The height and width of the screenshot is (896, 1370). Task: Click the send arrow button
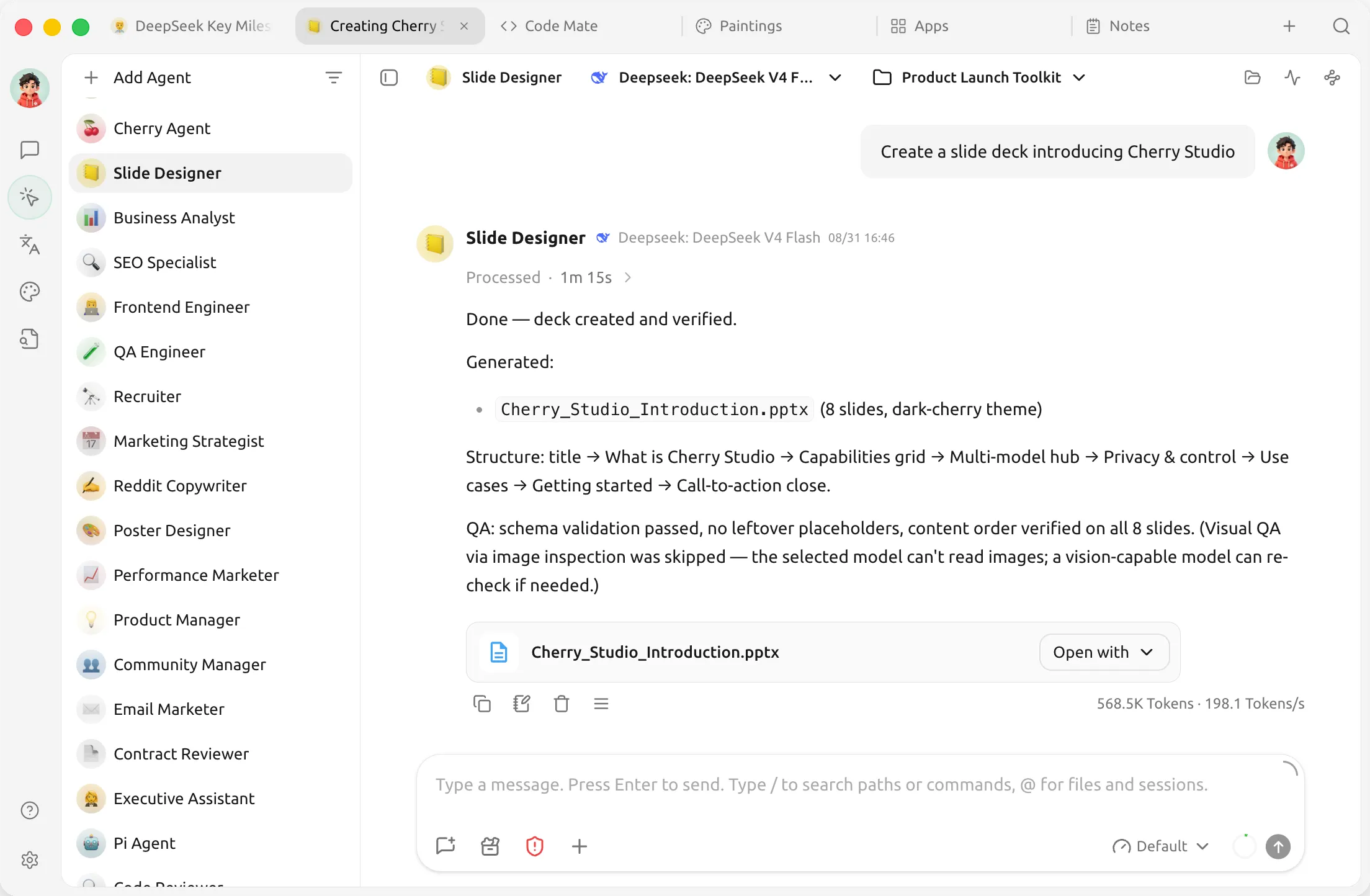coord(1278,846)
